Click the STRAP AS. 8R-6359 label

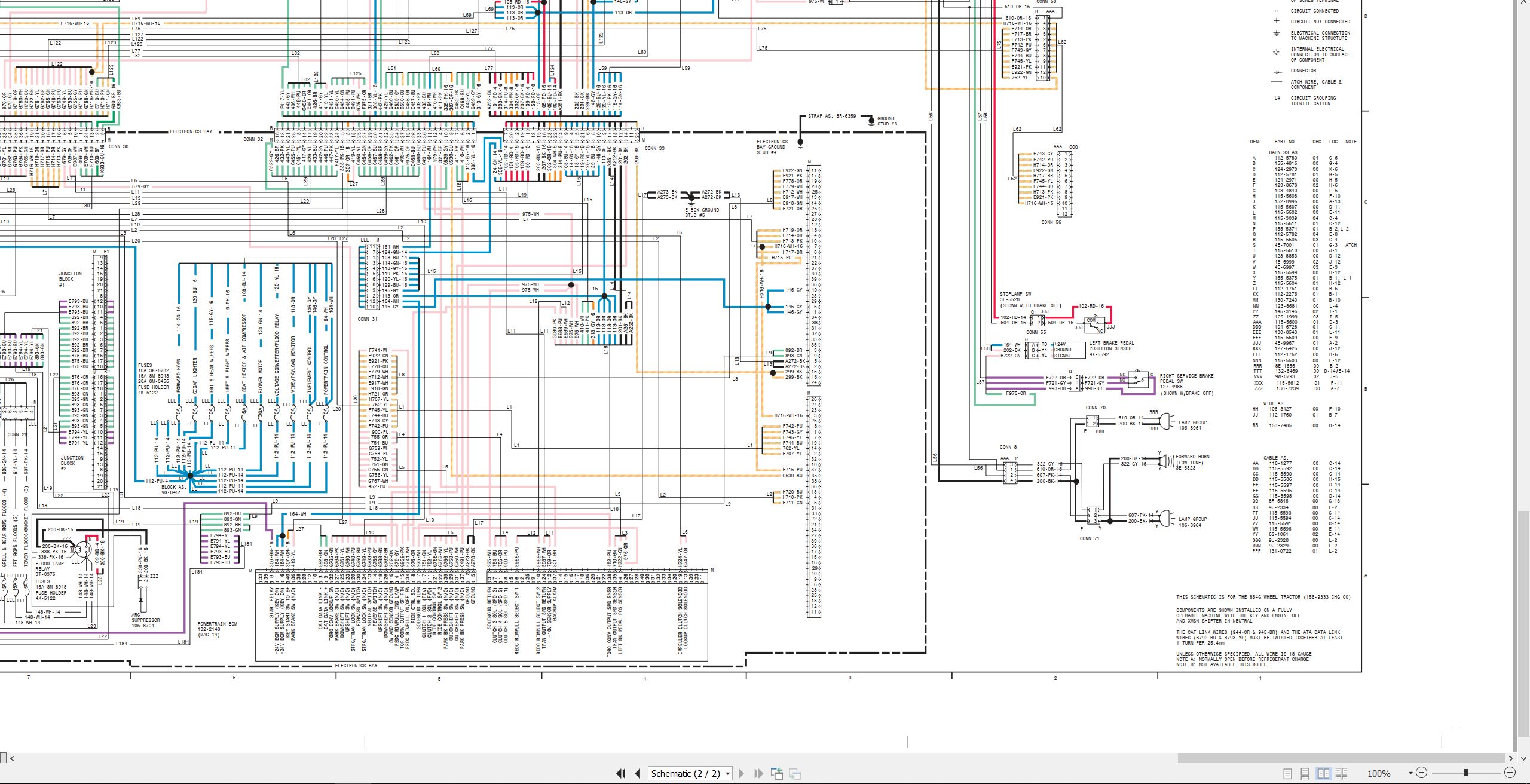[832, 116]
